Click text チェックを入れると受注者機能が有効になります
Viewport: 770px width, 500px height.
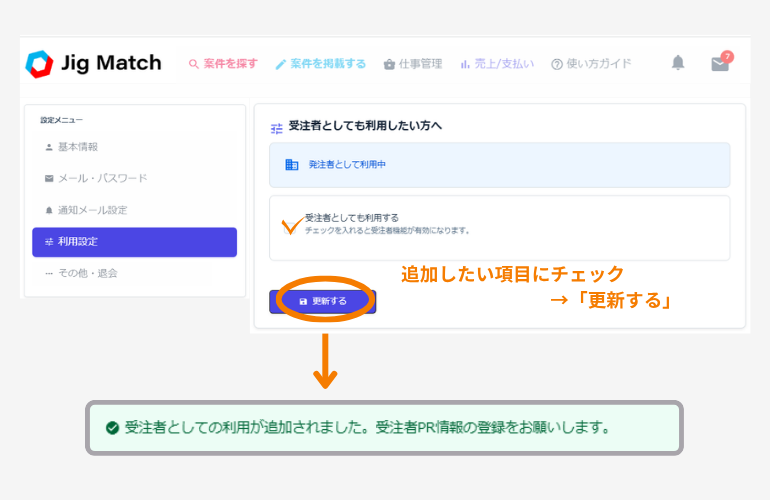tap(387, 230)
